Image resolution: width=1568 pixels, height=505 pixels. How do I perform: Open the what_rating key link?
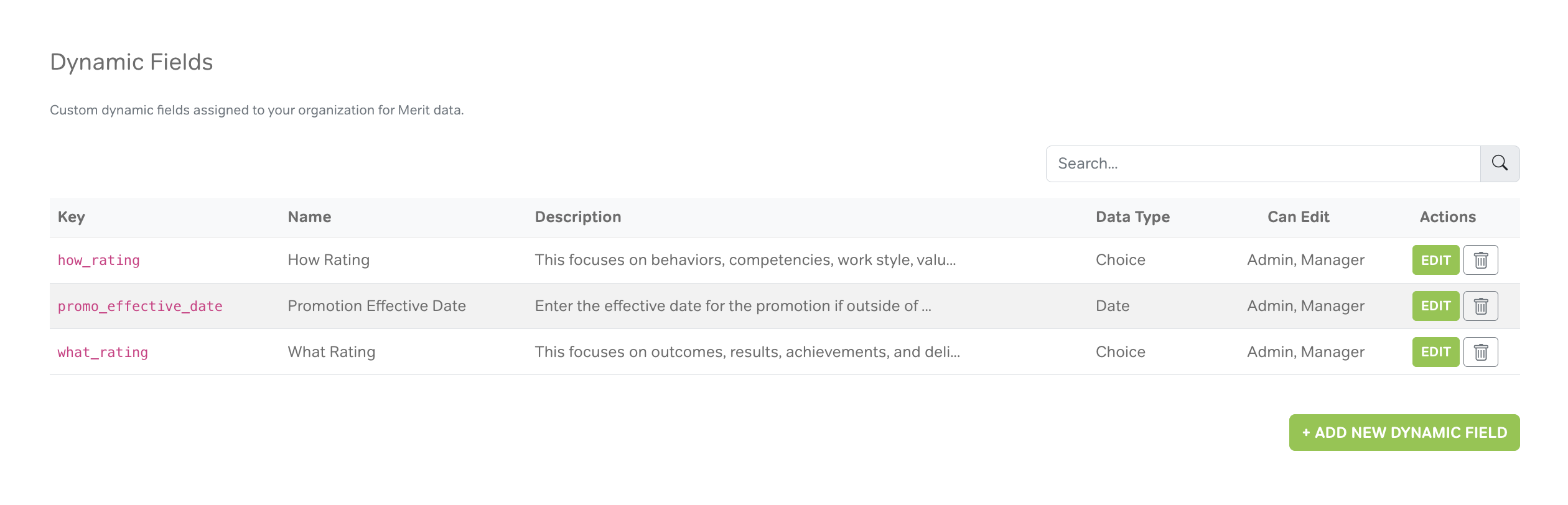point(103,352)
